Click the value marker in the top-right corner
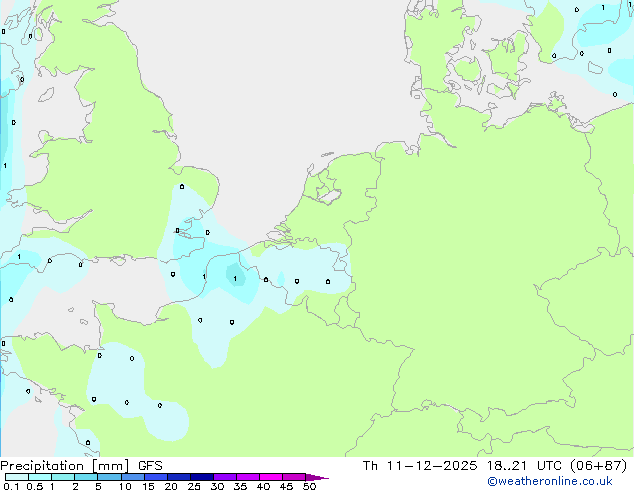 coord(630,6)
